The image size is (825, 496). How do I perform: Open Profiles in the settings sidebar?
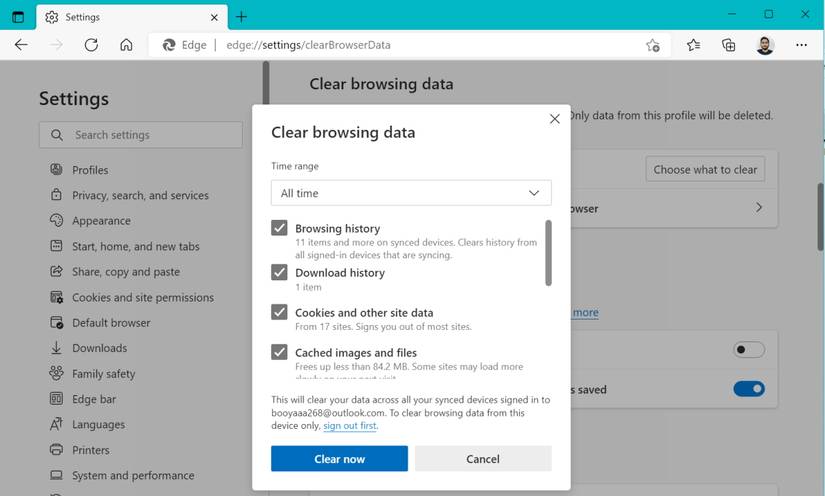90,170
